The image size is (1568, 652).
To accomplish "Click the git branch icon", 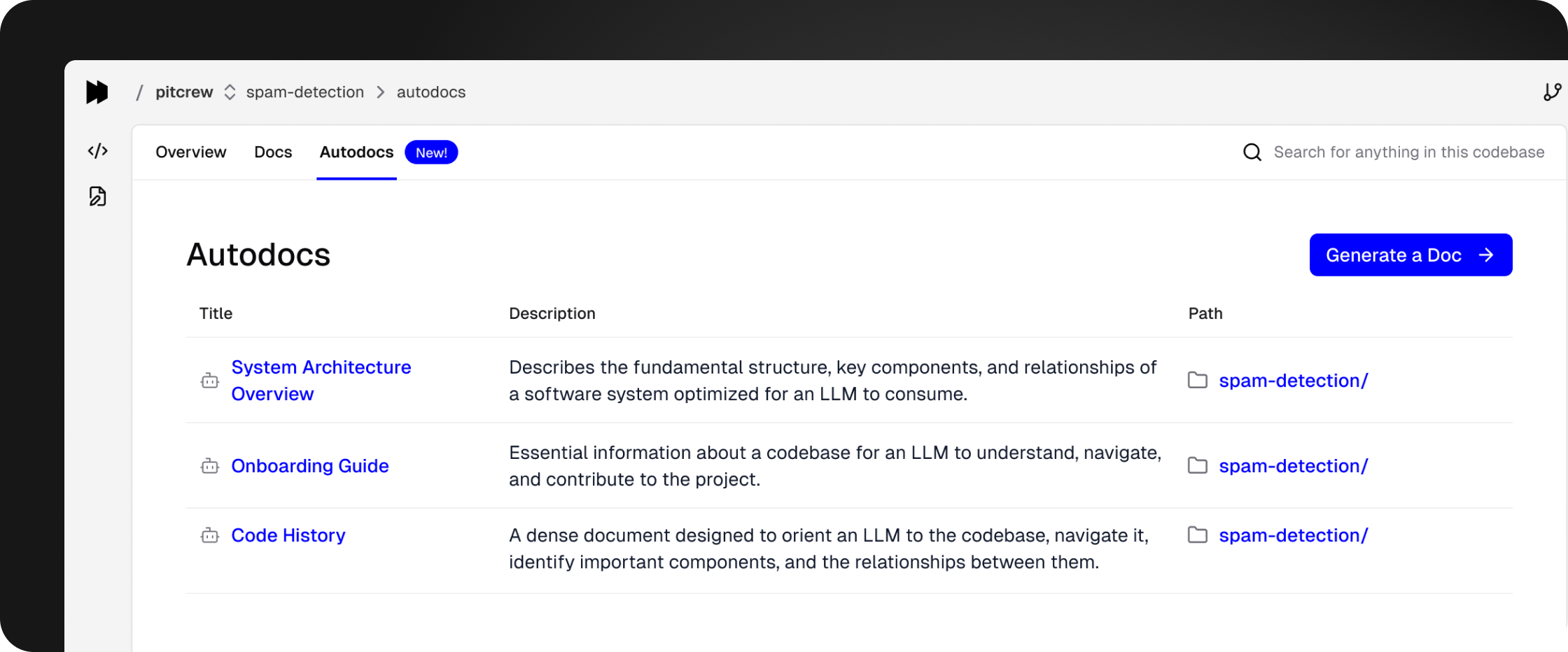I will click(1552, 92).
